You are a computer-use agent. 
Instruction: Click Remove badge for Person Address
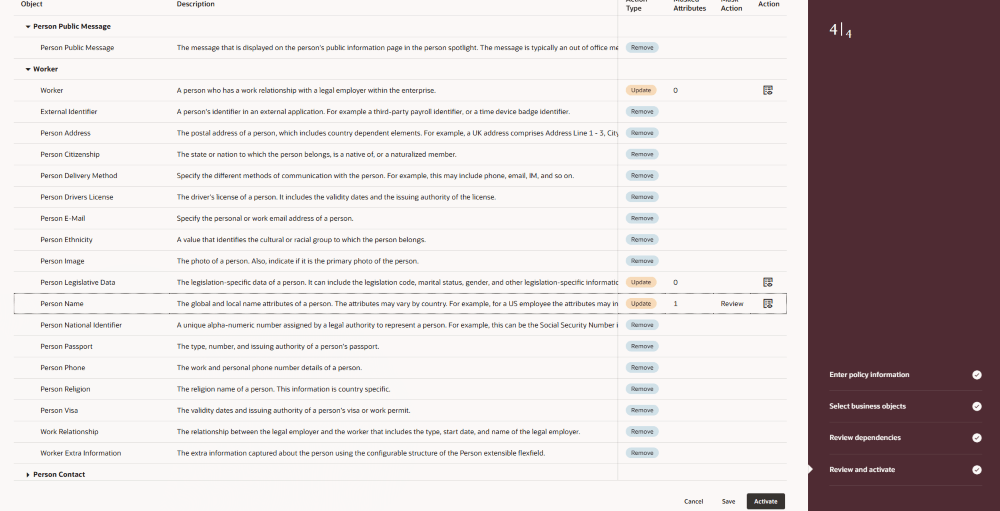pyautogui.click(x=642, y=133)
